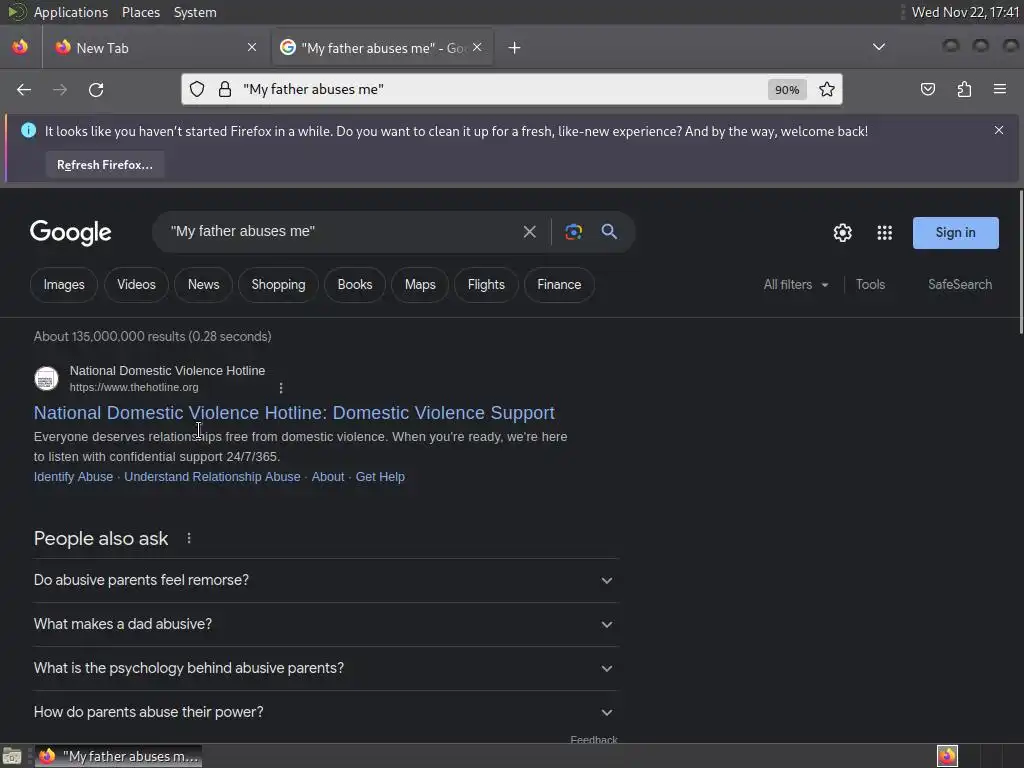
Task: Reload the page with the refresh icon
Action: click(96, 89)
